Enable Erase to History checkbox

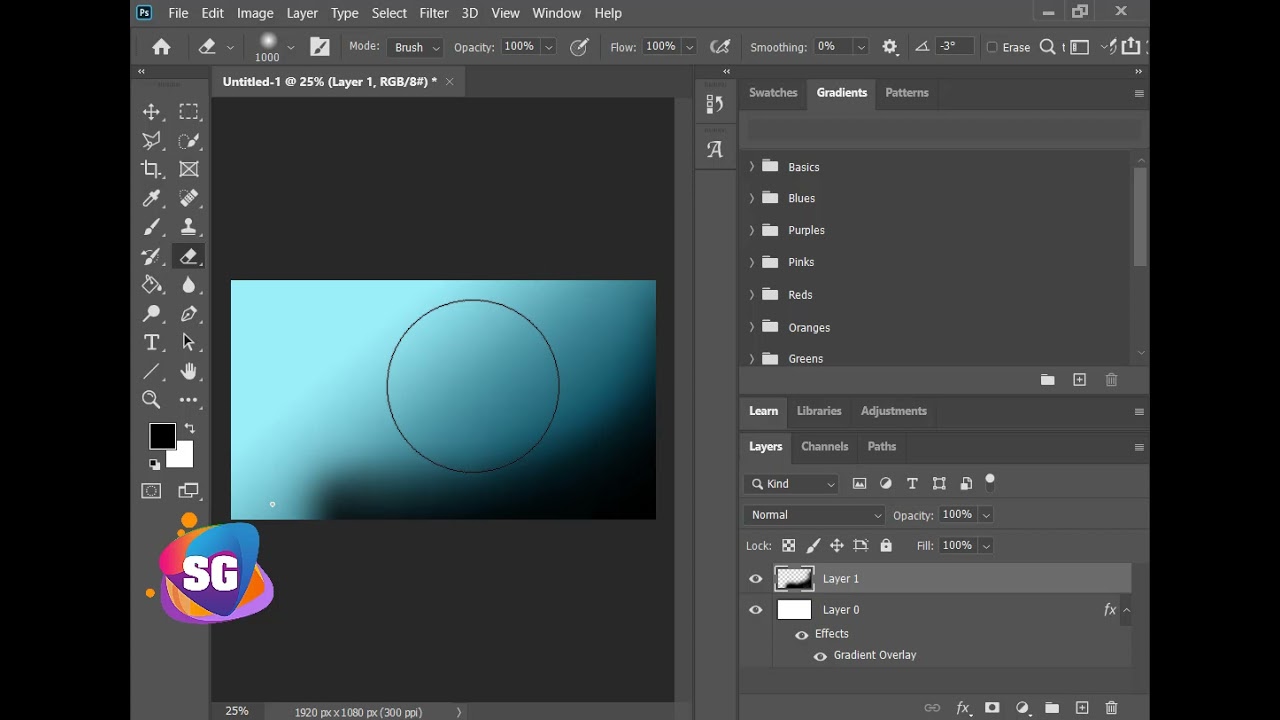point(992,47)
